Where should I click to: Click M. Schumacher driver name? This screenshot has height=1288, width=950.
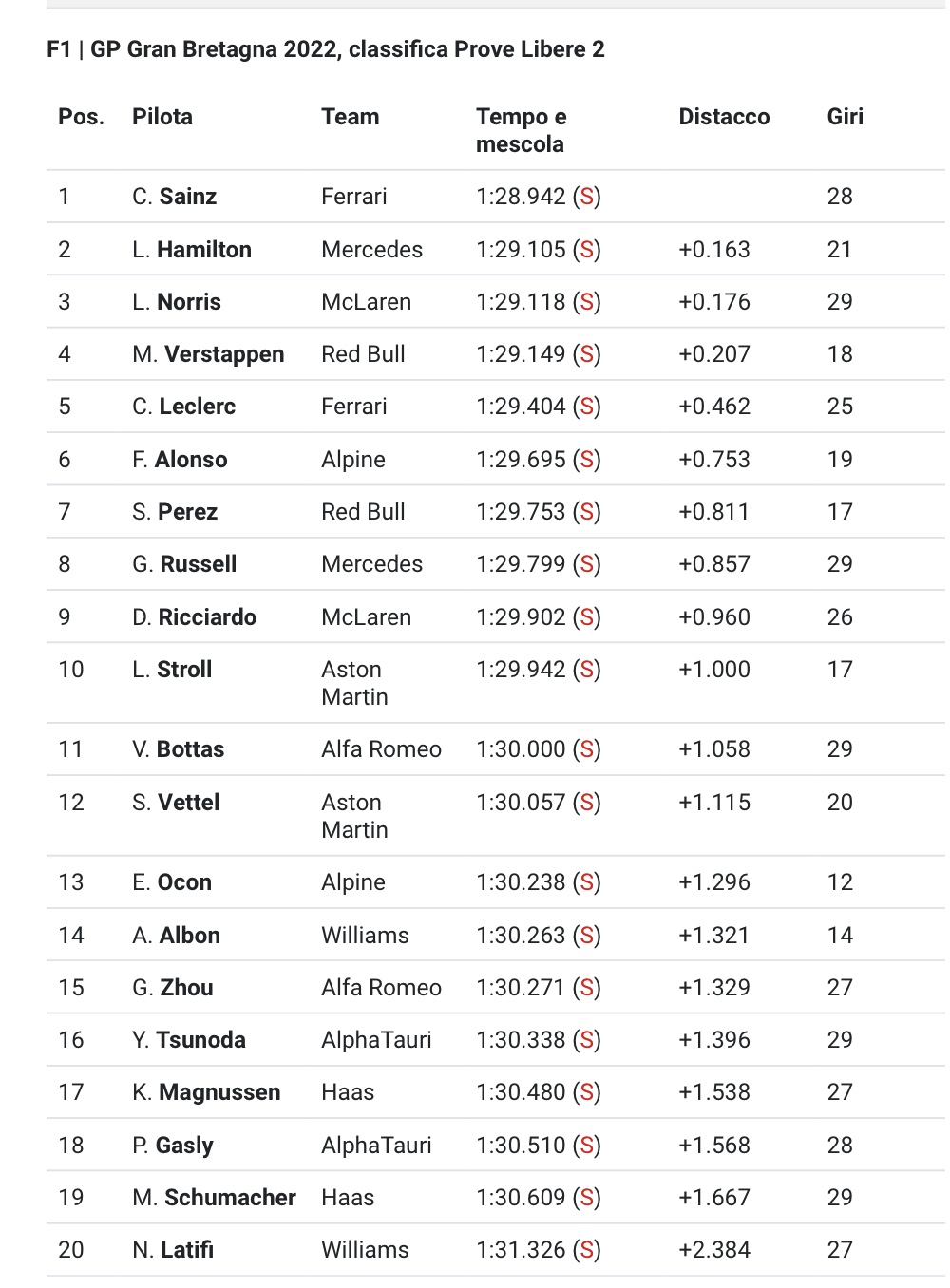coord(214,1198)
